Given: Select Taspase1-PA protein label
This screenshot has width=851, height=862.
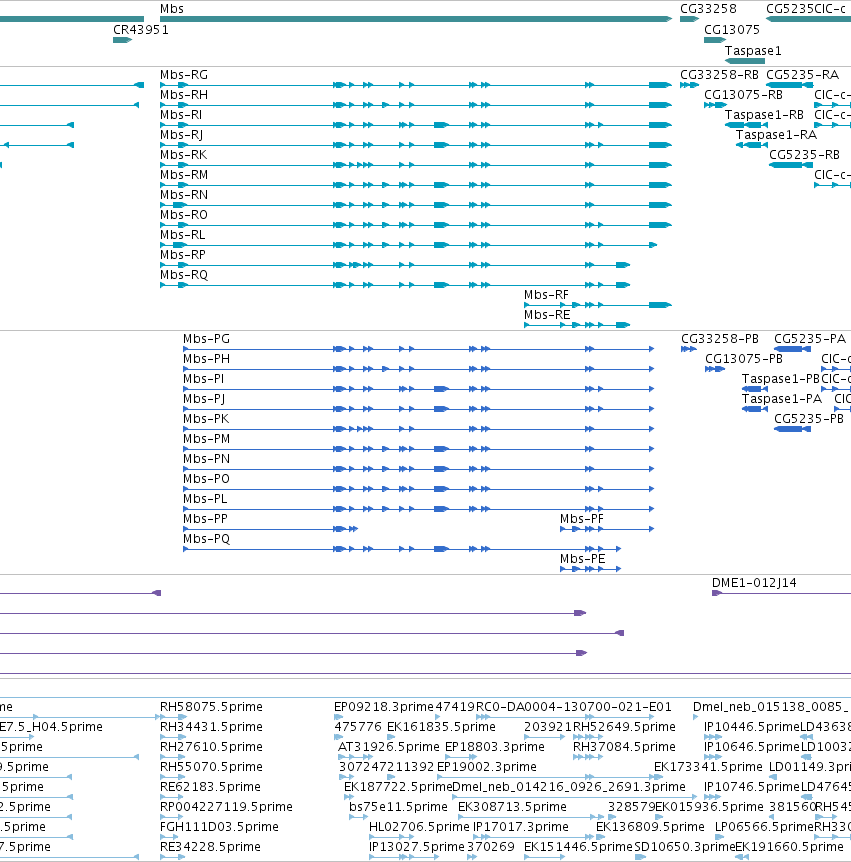Looking at the screenshot, I should click(782, 399).
